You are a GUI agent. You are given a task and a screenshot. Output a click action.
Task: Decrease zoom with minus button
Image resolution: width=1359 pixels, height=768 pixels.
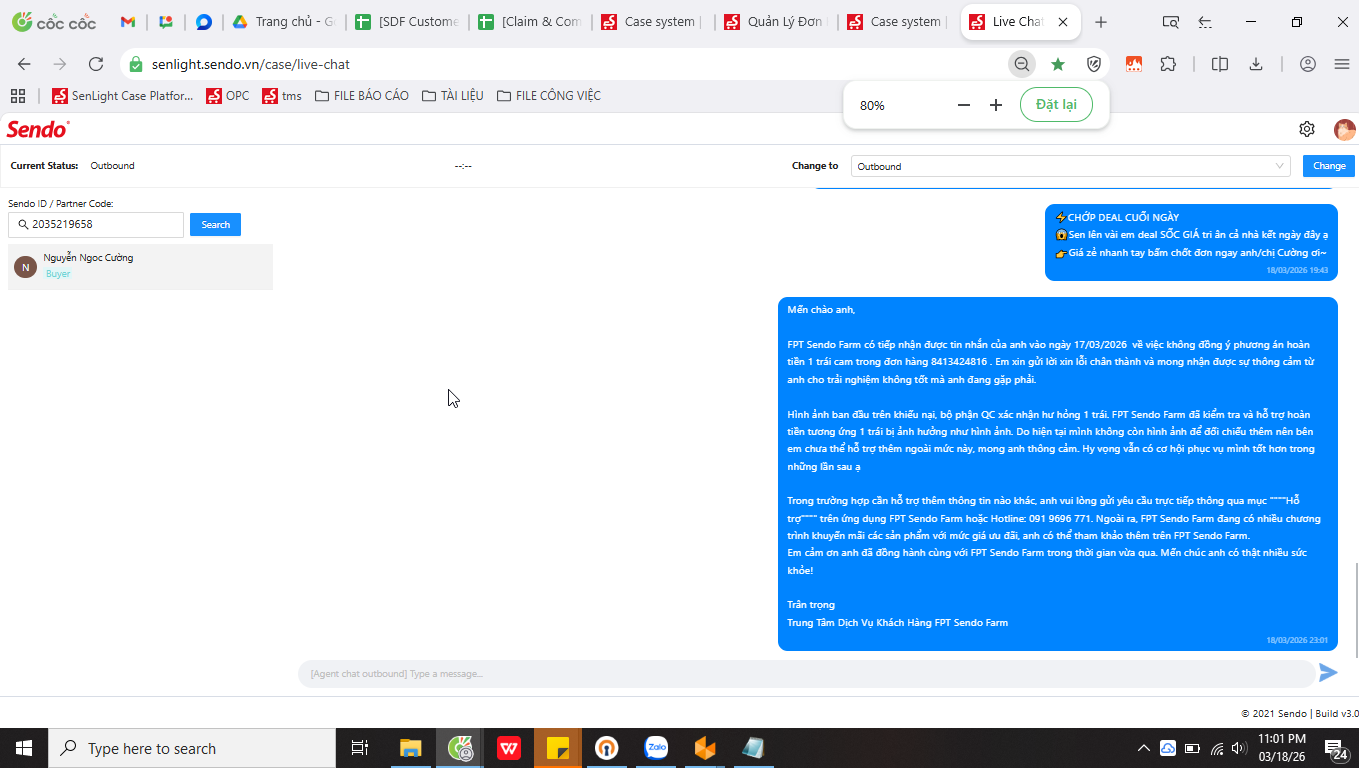[964, 105]
